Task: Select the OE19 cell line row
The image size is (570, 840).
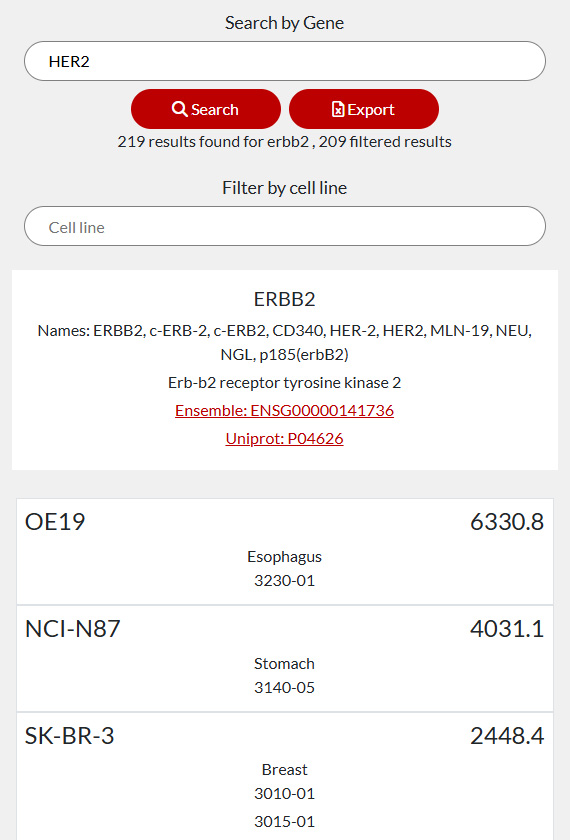Action: click(285, 552)
